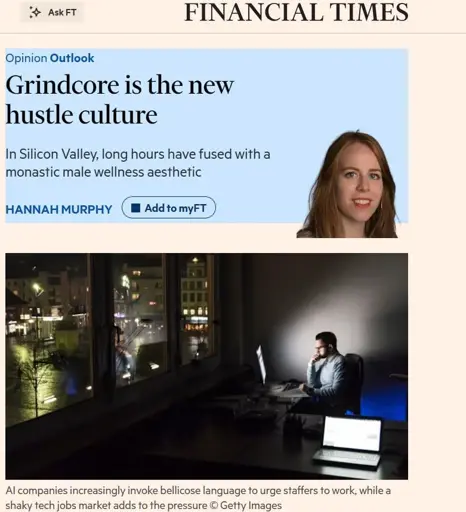
Task: Open Hannah Murphy's author page
Action: (x=59, y=209)
